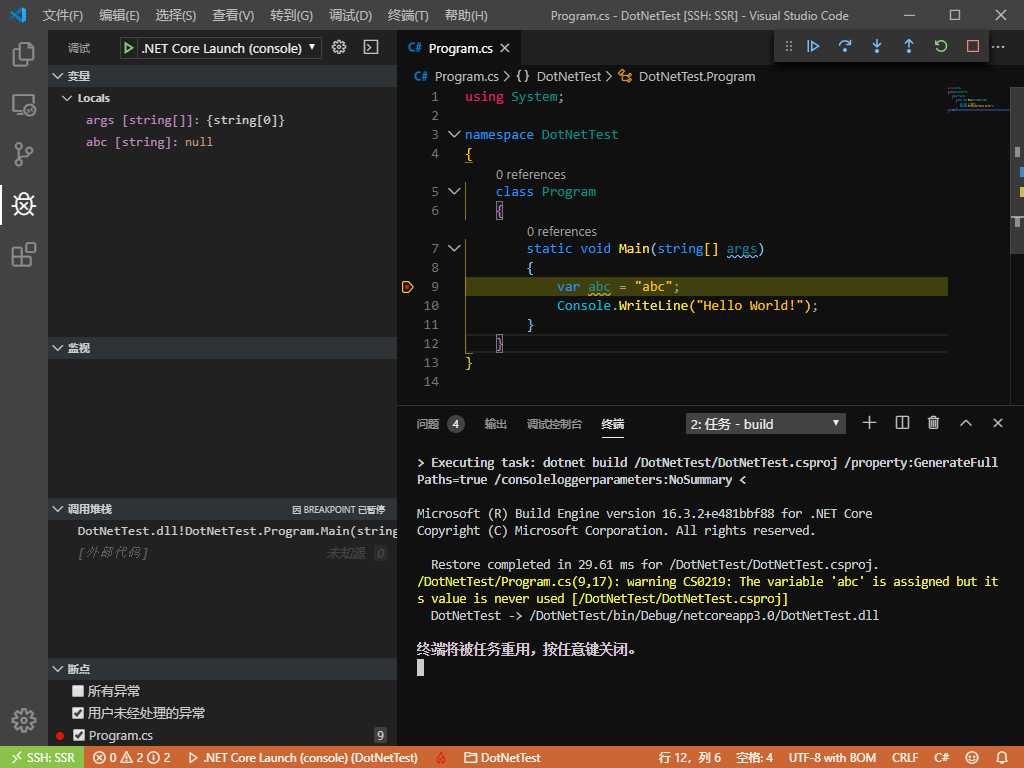
Task: Maximize the panel with the up chevron
Action: (966, 423)
